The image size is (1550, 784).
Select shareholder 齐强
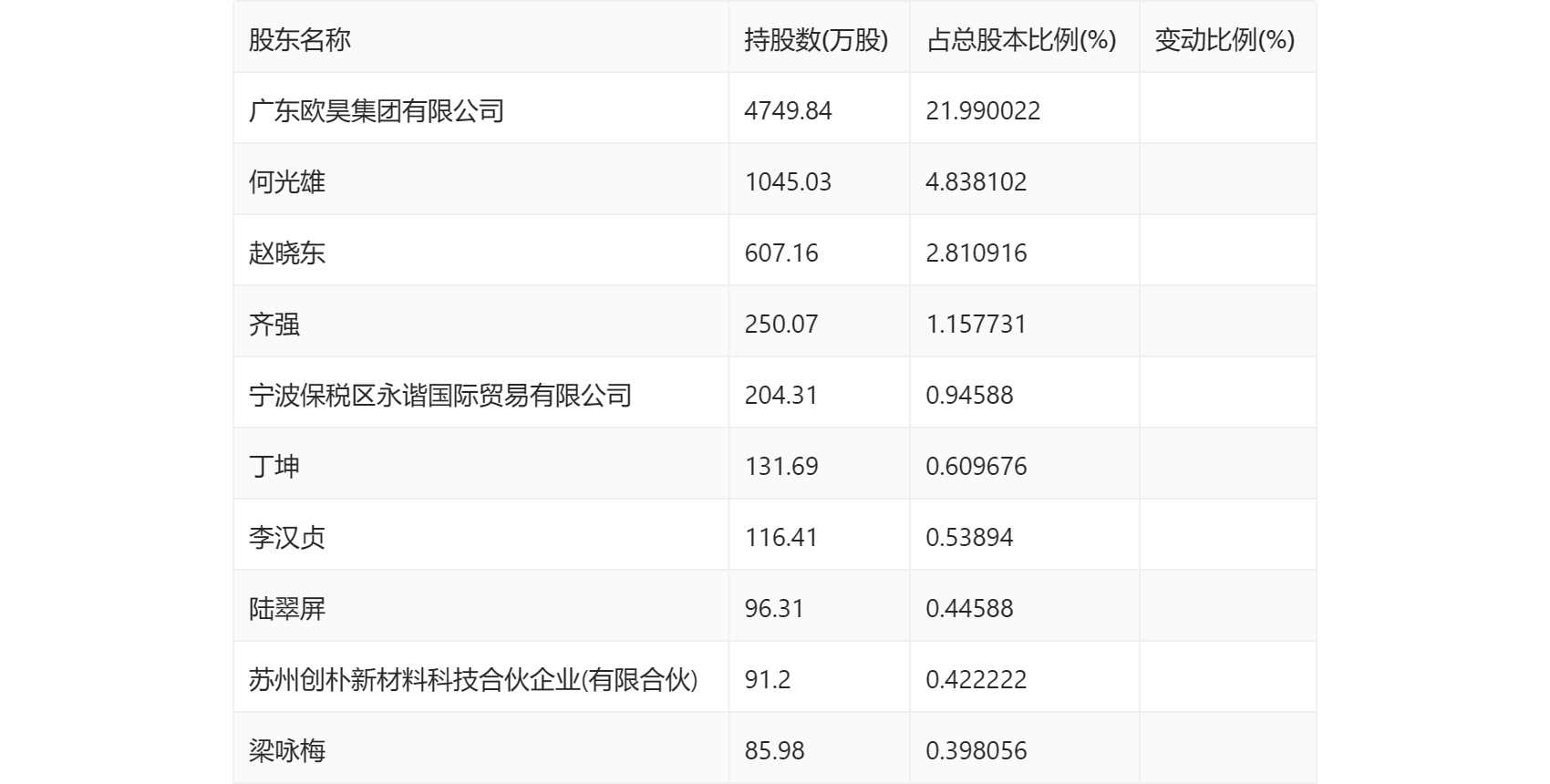[274, 325]
